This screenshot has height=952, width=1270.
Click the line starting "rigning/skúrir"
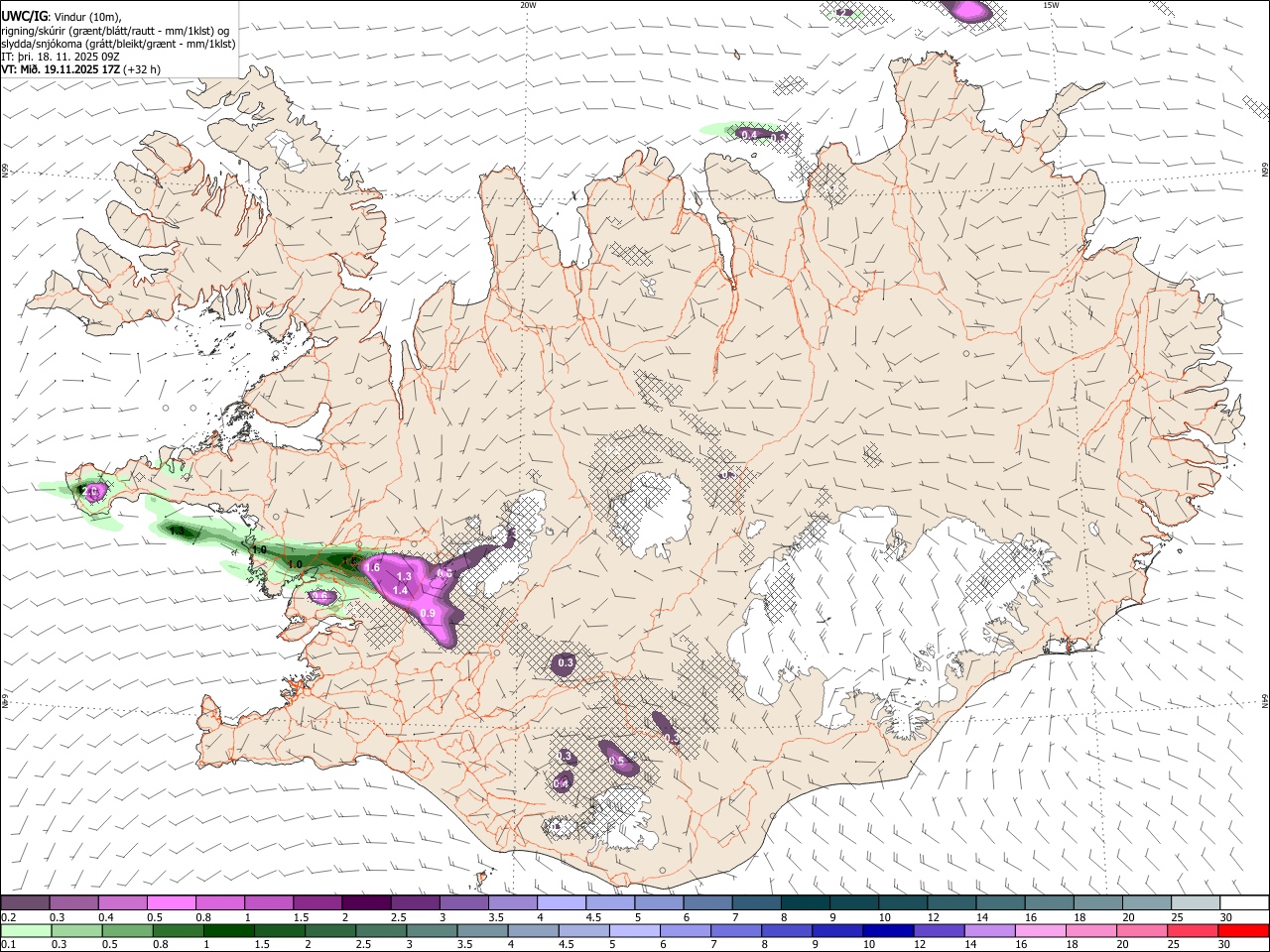point(117,31)
